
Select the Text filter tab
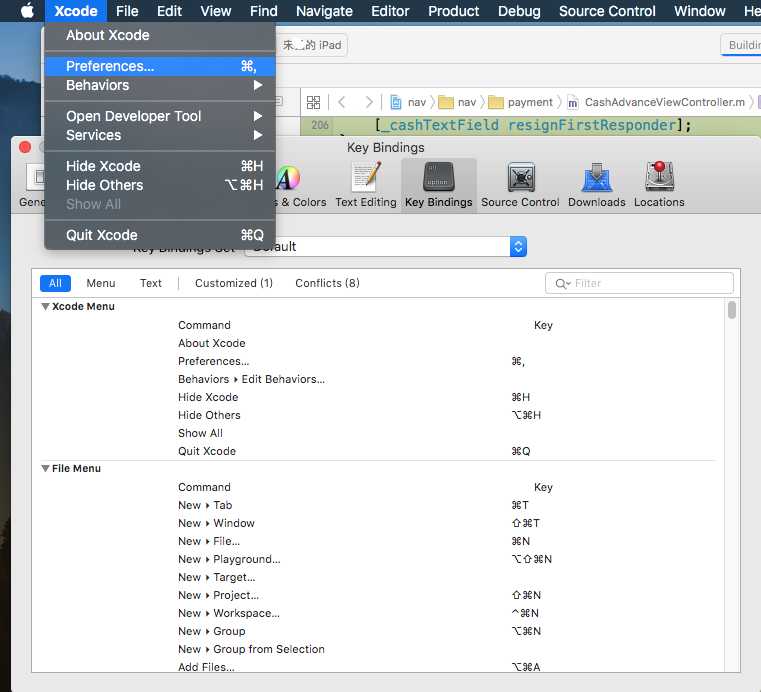point(151,283)
